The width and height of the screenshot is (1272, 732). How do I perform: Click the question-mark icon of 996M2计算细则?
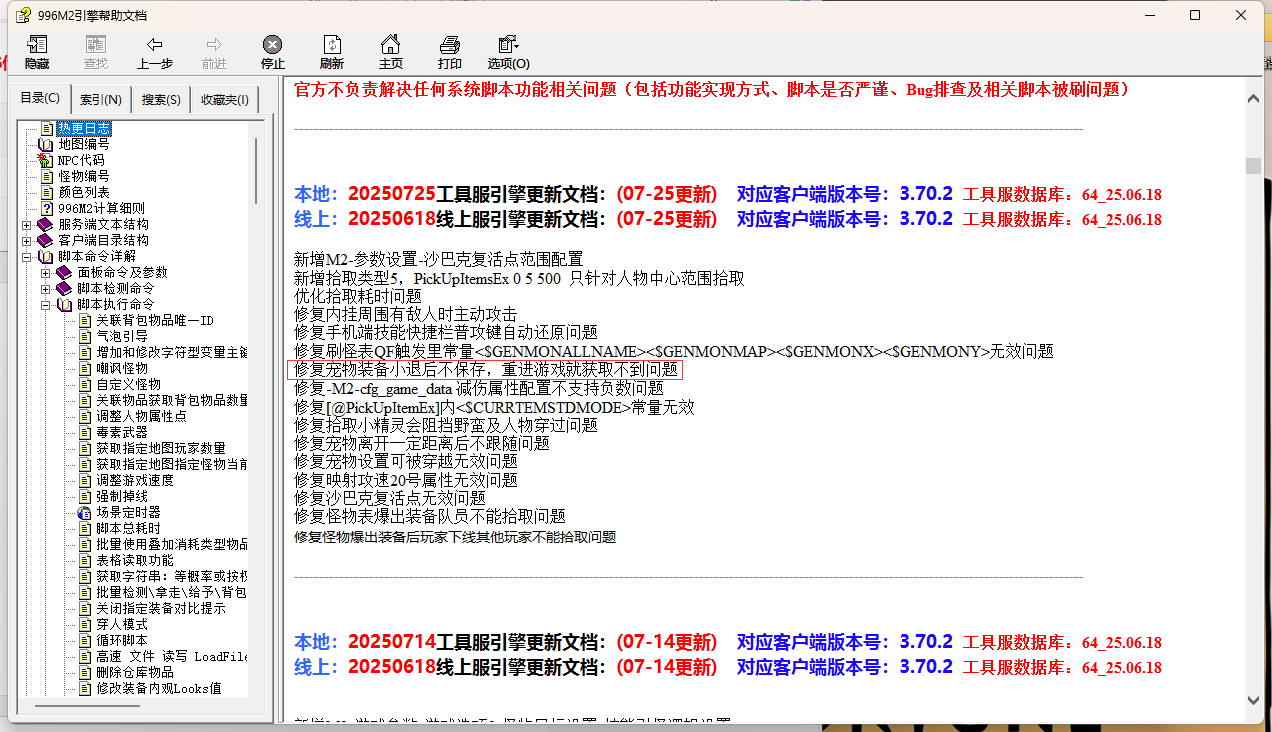coord(45,208)
